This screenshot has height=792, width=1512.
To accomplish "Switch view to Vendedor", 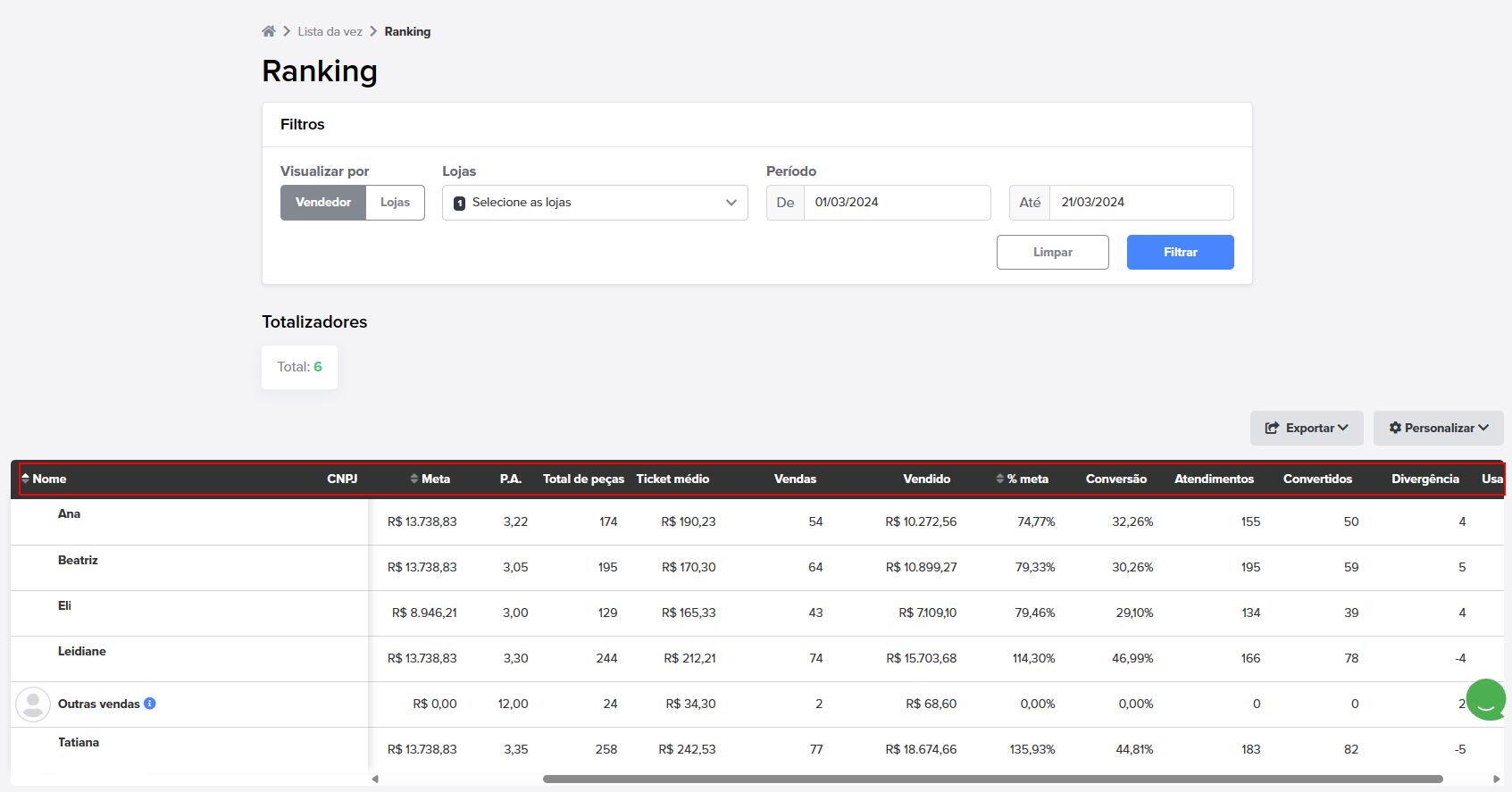I will point(323,203).
